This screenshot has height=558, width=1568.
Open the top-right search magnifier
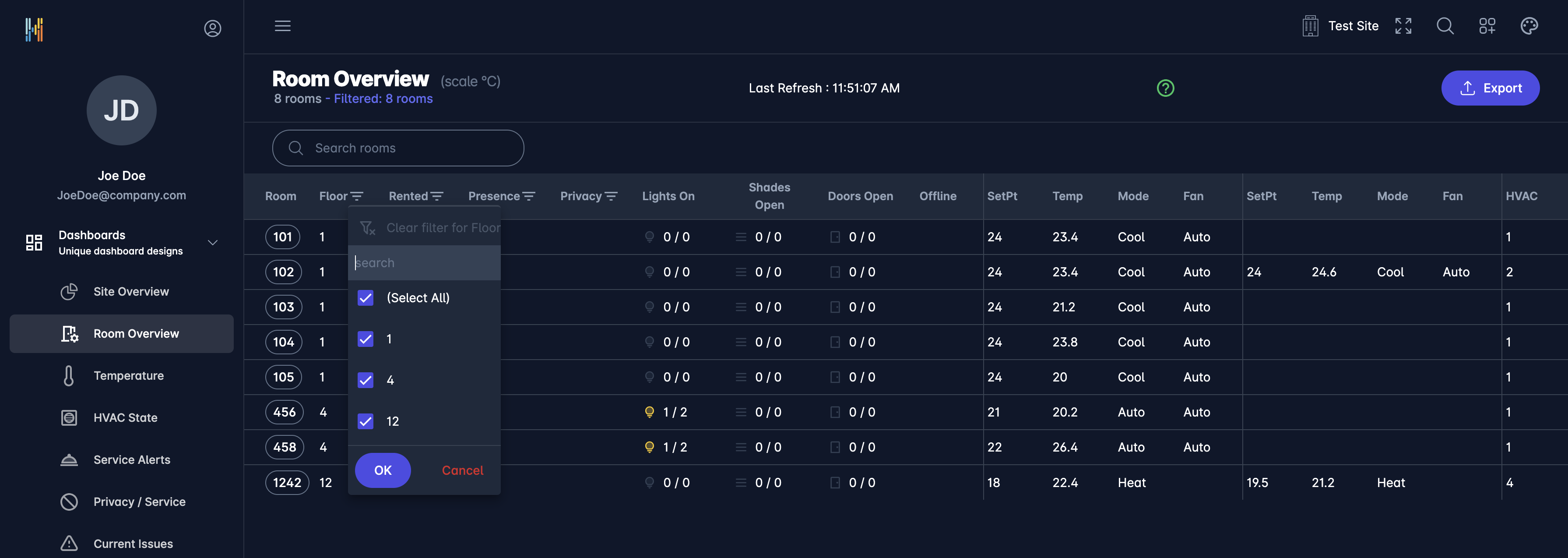pyautogui.click(x=1445, y=26)
